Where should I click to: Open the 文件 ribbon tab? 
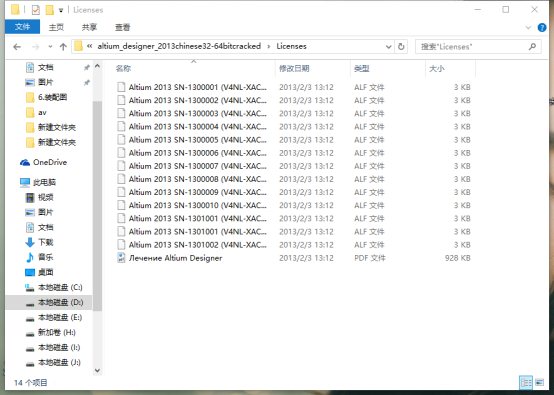22,27
